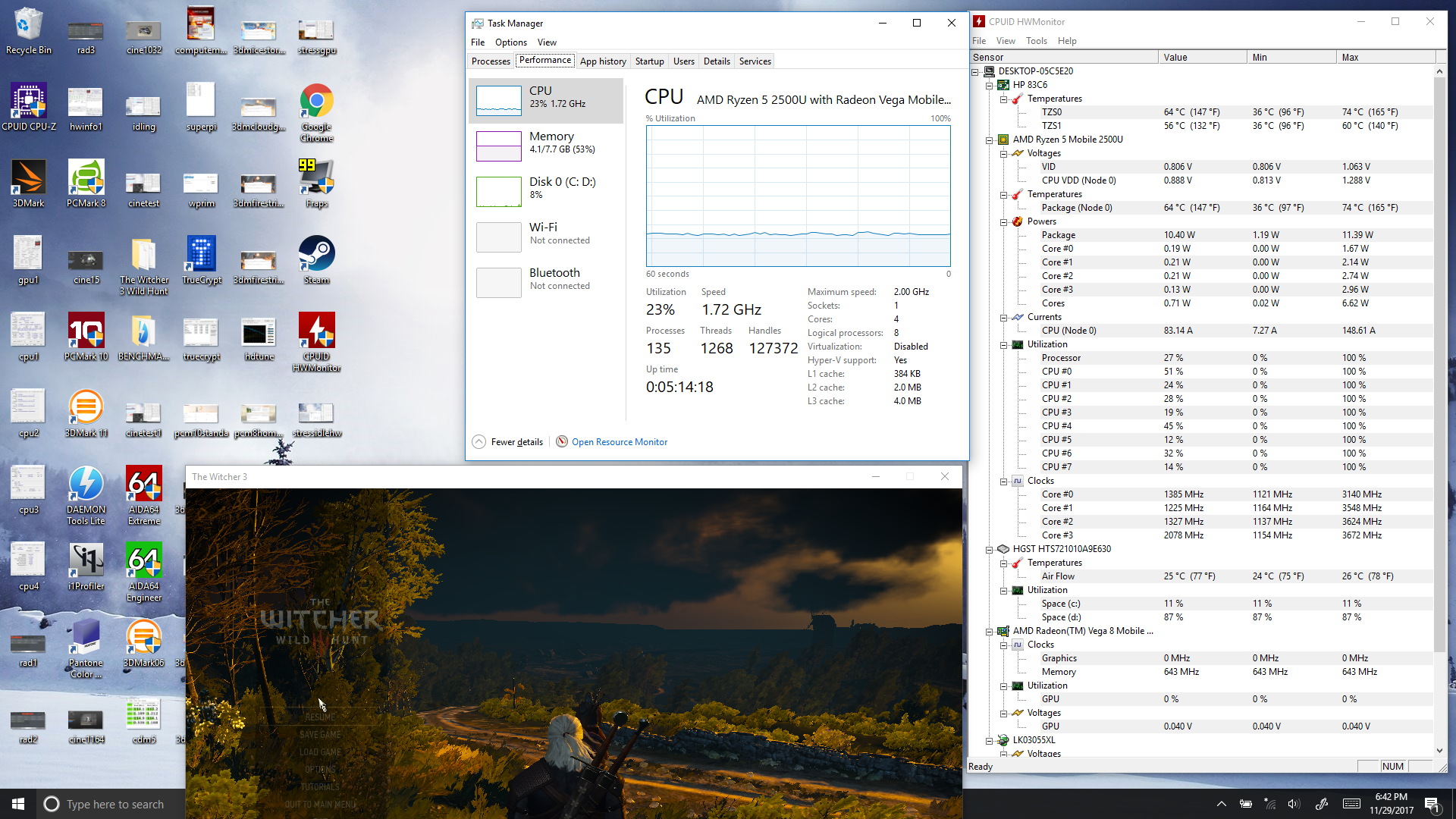Open the Tools menu in HWMonitor
This screenshot has height=819, width=1456.
click(x=1036, y=41)
